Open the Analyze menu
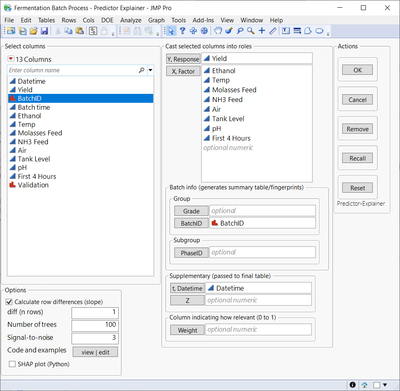The width and height of the screenshot is (400, 391). [131, 20]
